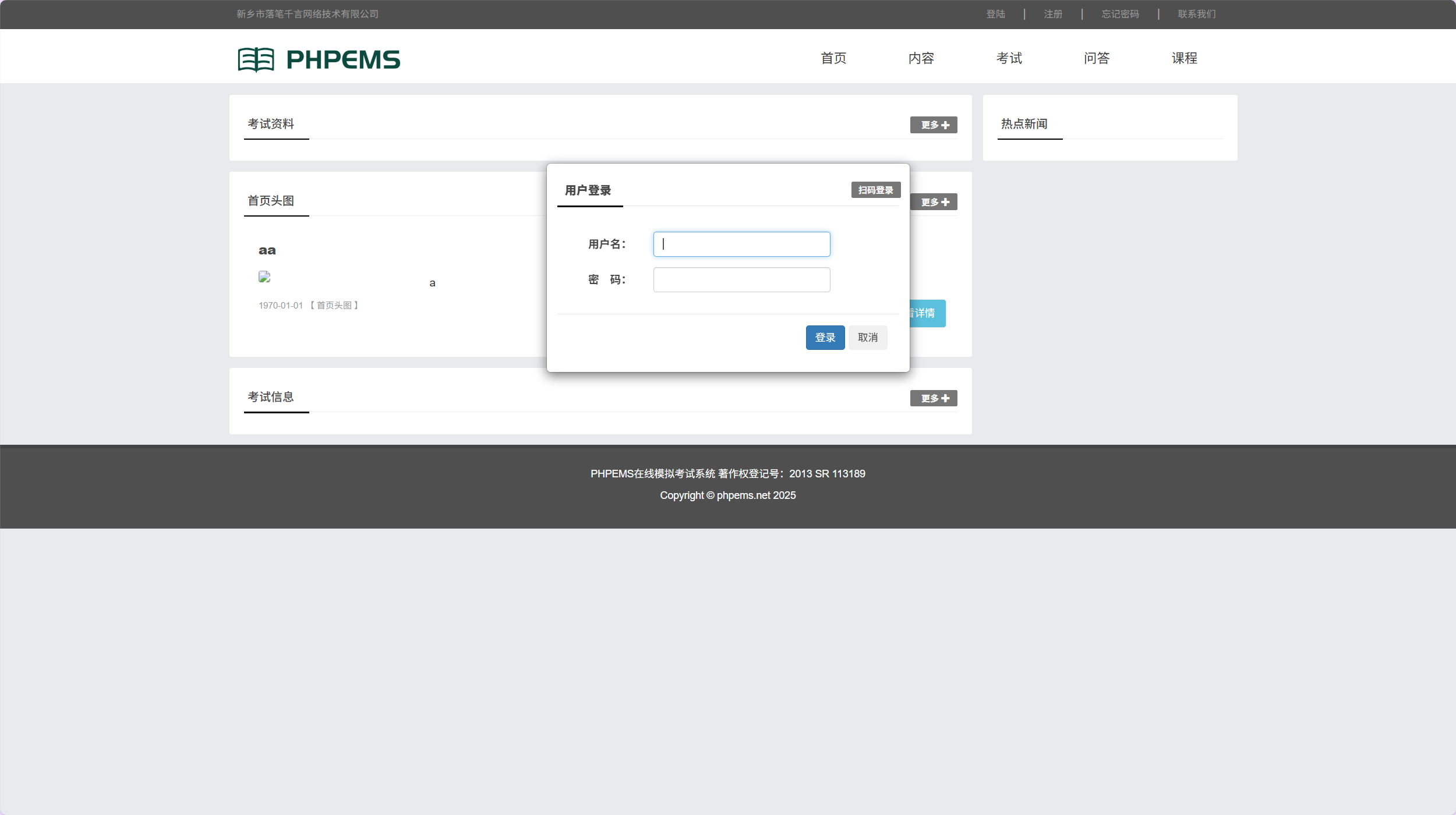Expand more in 考试信息 section

pos(933,398)
